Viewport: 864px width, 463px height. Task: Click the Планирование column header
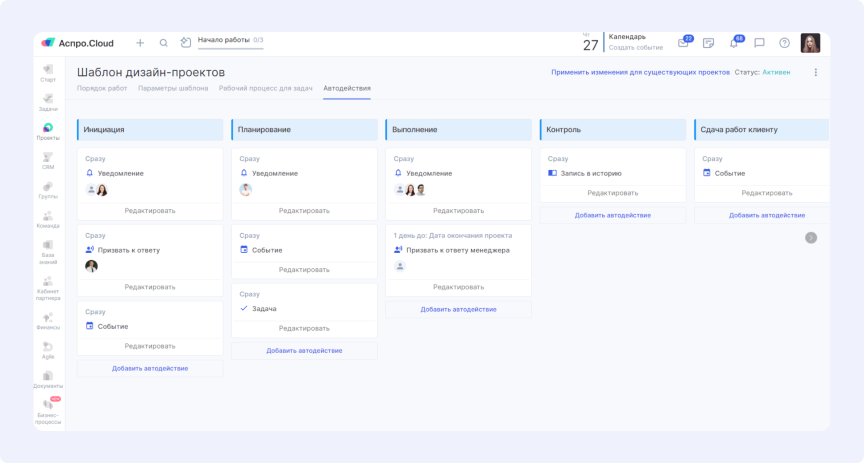(304, 130)
